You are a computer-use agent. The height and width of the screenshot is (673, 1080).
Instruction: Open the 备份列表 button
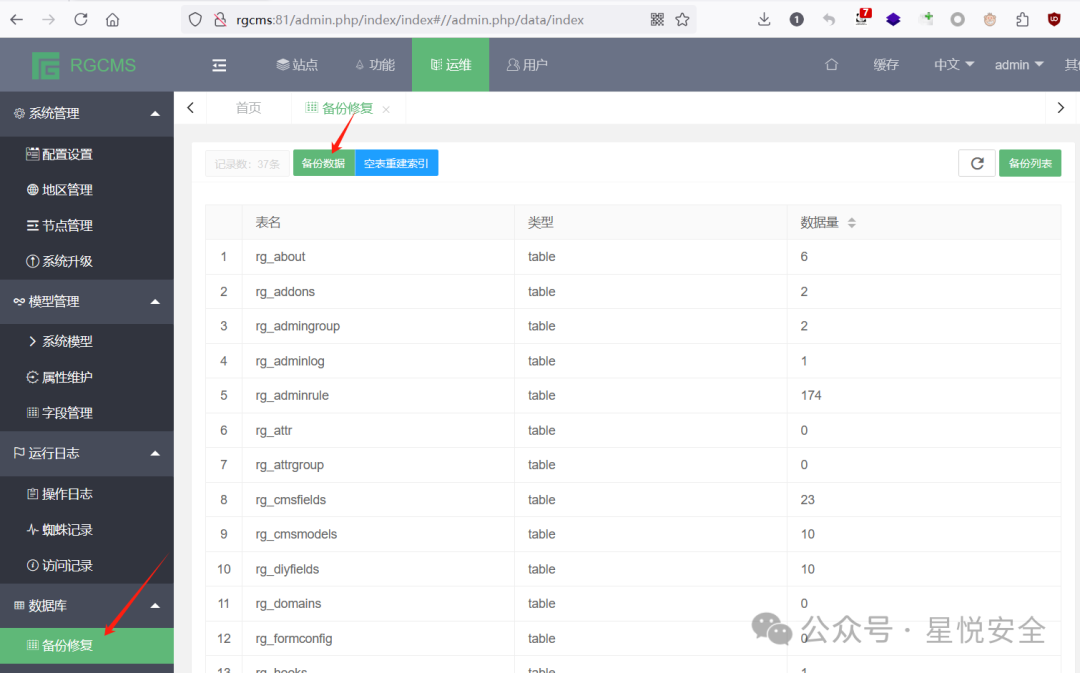click(x=1030, y=163)
